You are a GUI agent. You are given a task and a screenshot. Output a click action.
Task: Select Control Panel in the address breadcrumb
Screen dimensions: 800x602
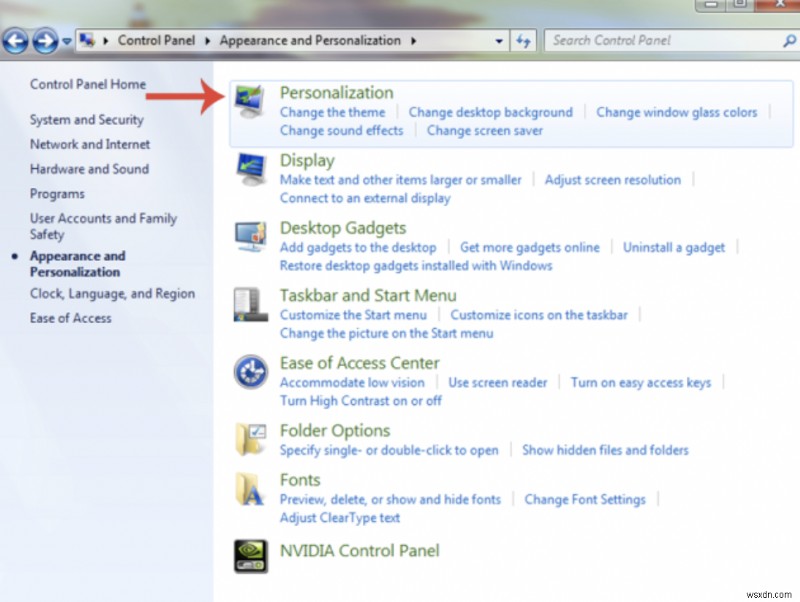[x=156, y=40]
